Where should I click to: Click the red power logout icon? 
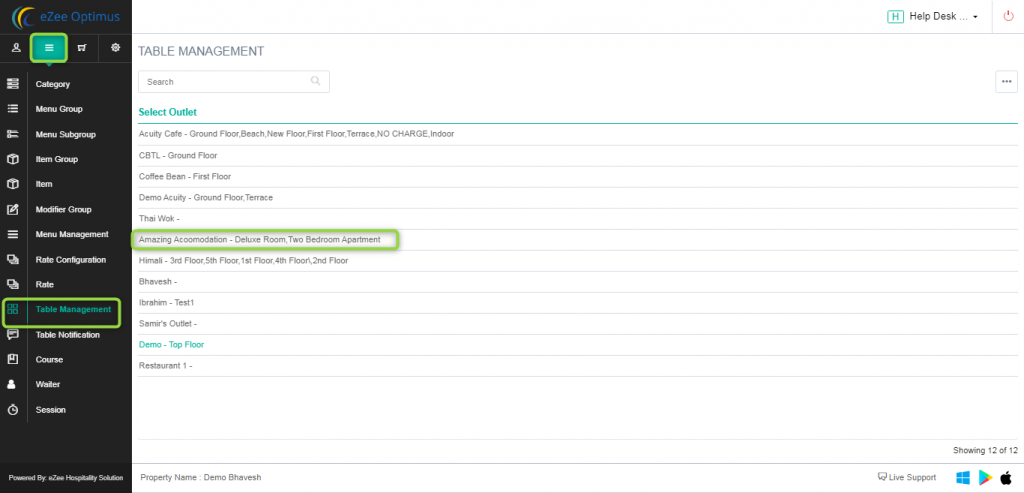tap(1008, 16)
